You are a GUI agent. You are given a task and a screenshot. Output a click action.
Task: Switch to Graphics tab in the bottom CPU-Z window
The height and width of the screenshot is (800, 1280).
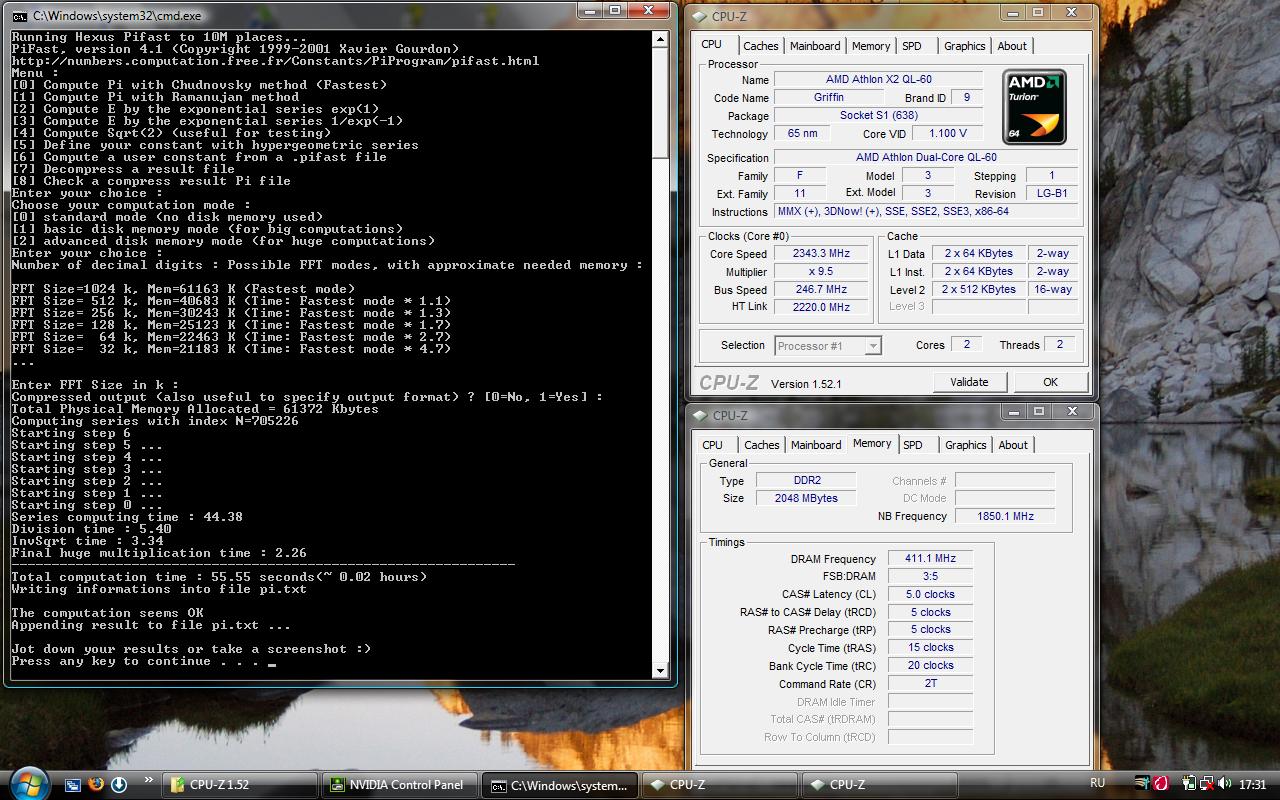tap(966, 445)
